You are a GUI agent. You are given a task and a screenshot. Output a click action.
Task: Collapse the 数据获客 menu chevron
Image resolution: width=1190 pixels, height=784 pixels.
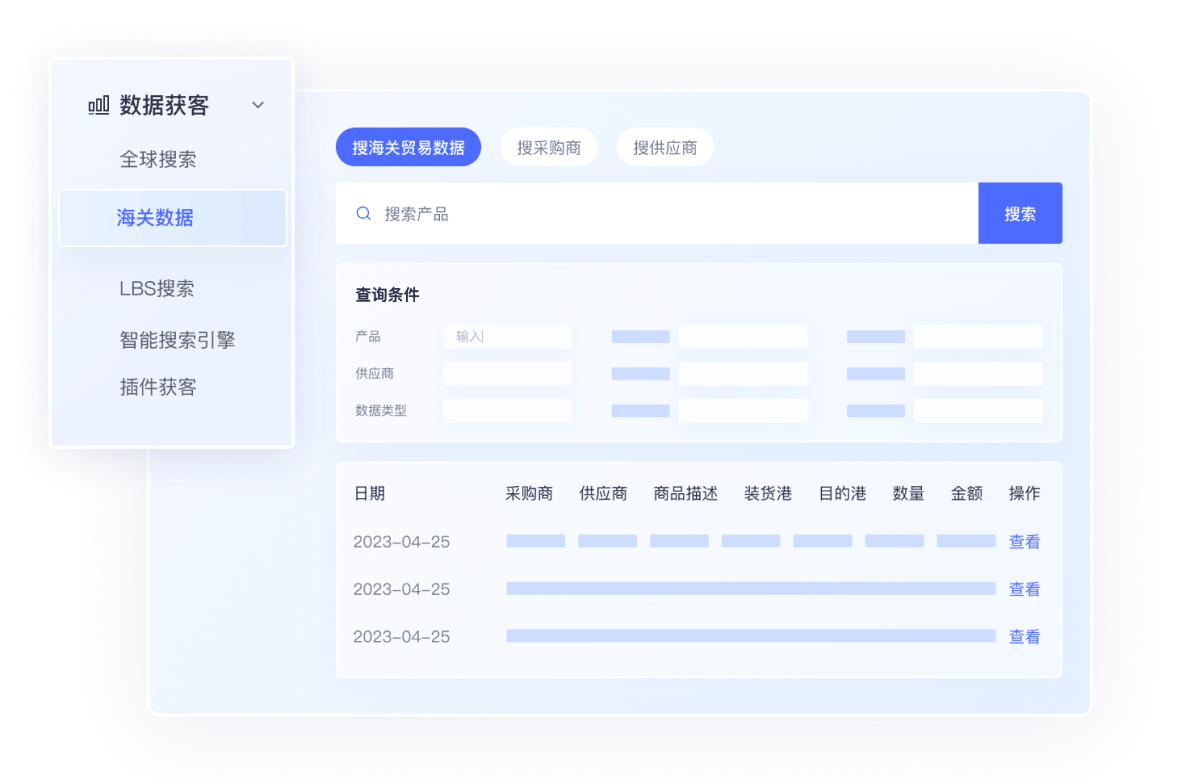(258, 105)
